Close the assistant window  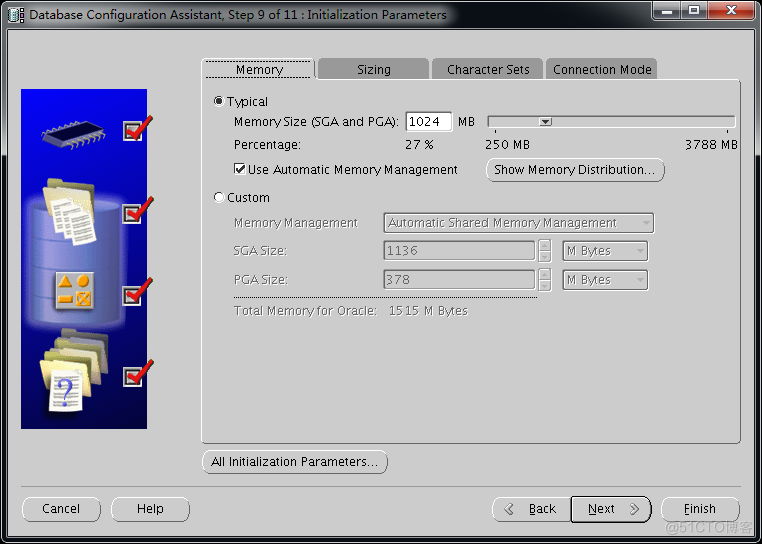pos(731,10)
